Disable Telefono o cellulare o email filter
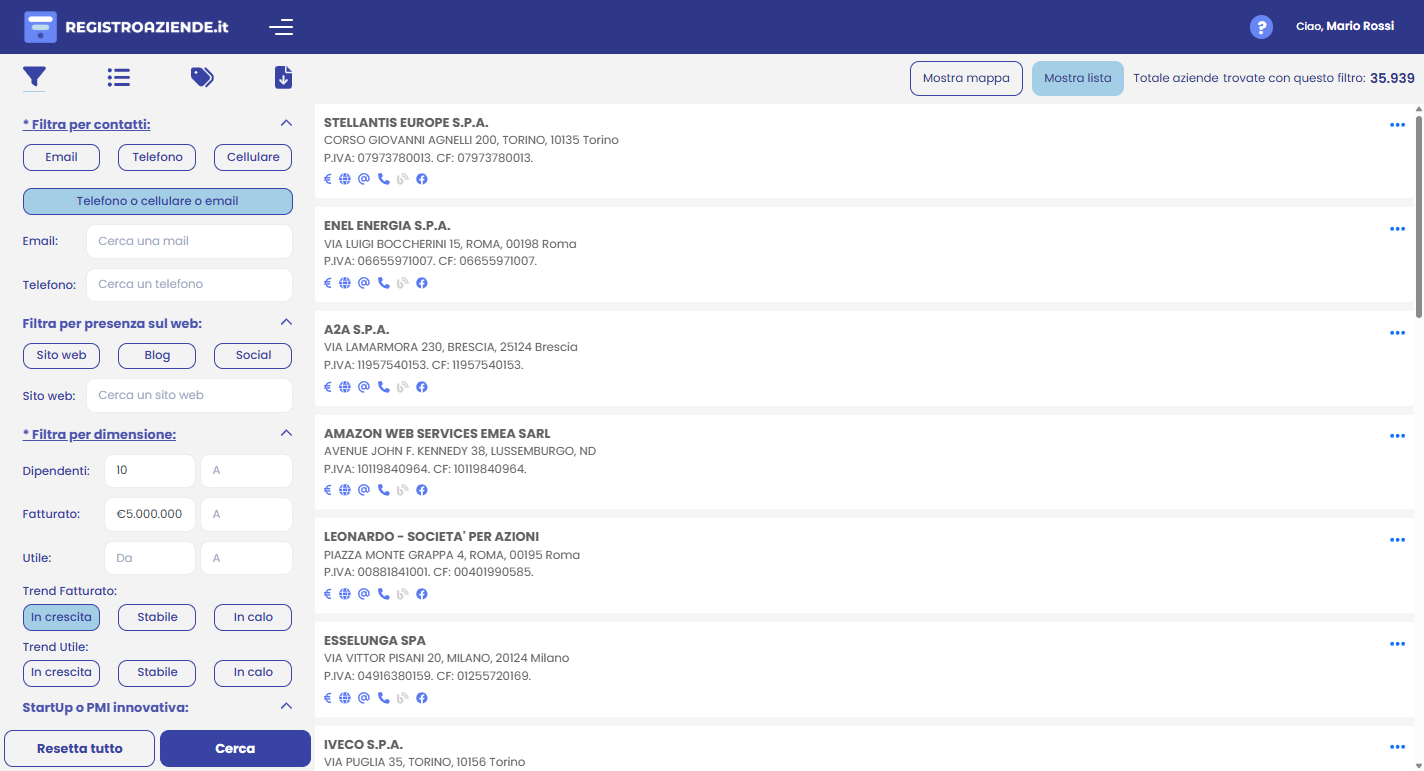This screenshot has height=771, width=1424. click(157, 201)
